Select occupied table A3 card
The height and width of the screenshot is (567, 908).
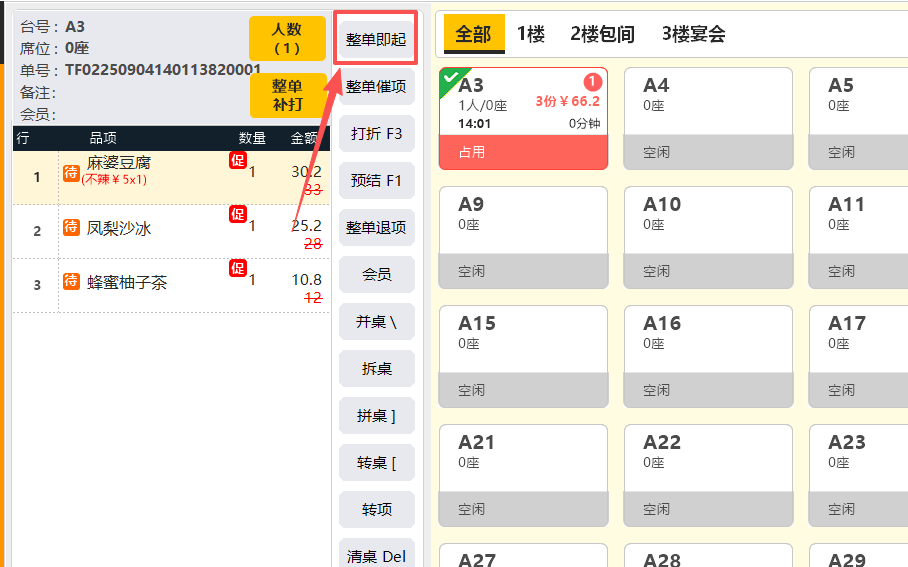[523, 119]
